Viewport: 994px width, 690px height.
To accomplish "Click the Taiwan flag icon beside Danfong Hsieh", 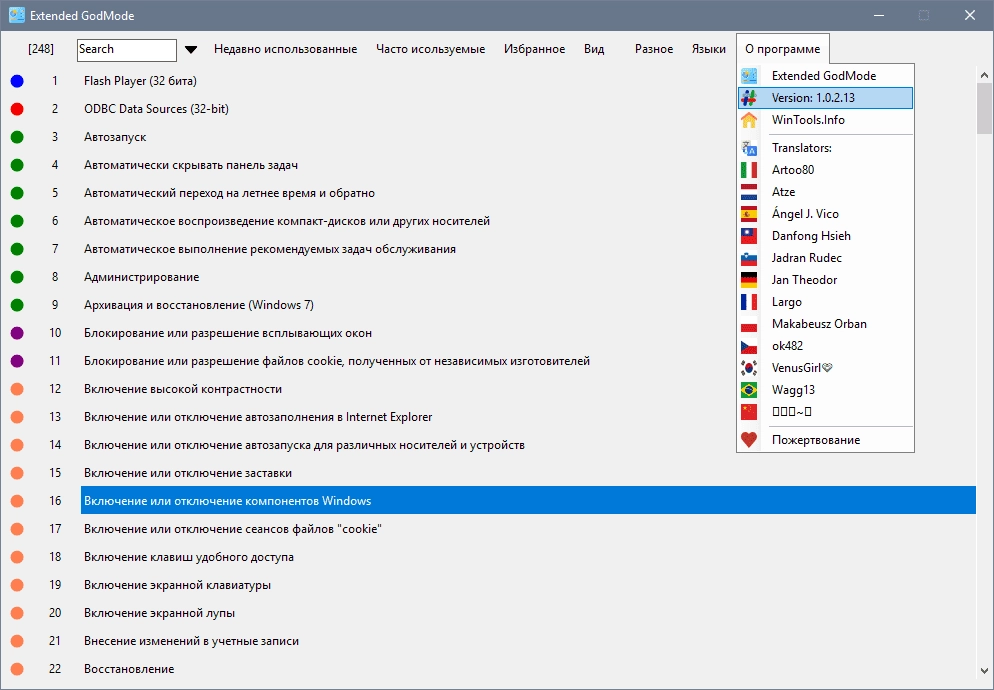I will [749, 236].
